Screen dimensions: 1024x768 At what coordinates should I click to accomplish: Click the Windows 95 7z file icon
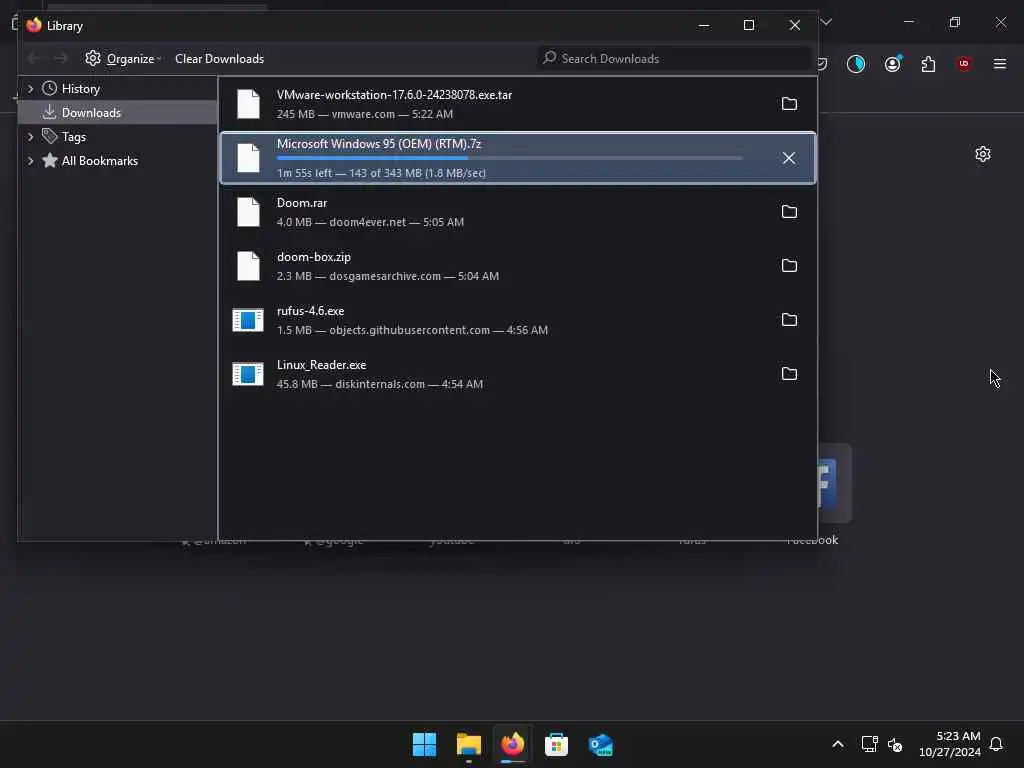(248, 158)
